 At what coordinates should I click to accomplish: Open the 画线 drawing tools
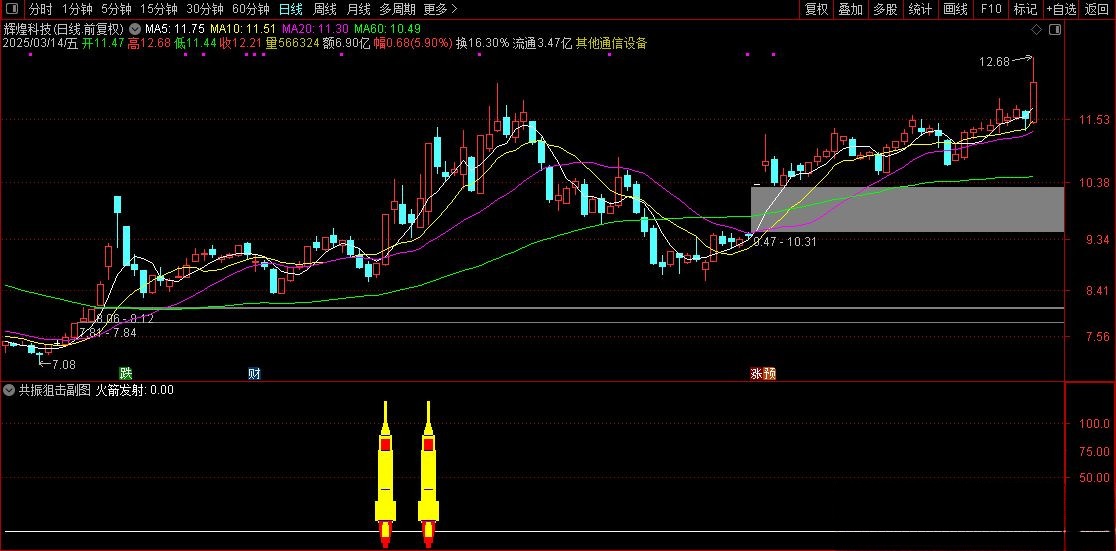(x=955, y=9)
